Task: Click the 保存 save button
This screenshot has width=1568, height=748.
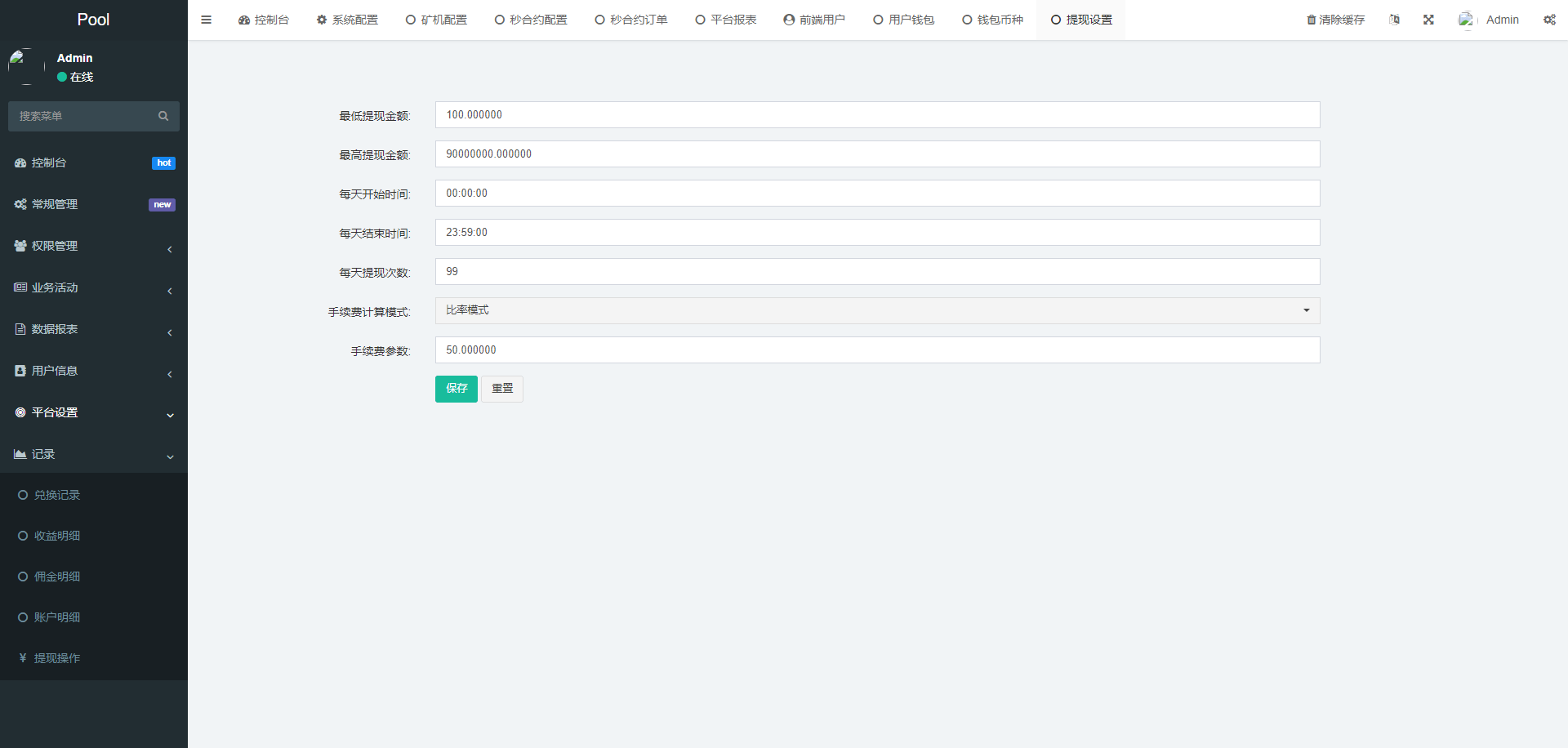Action: pyautogui.click(x=456, y=389)
